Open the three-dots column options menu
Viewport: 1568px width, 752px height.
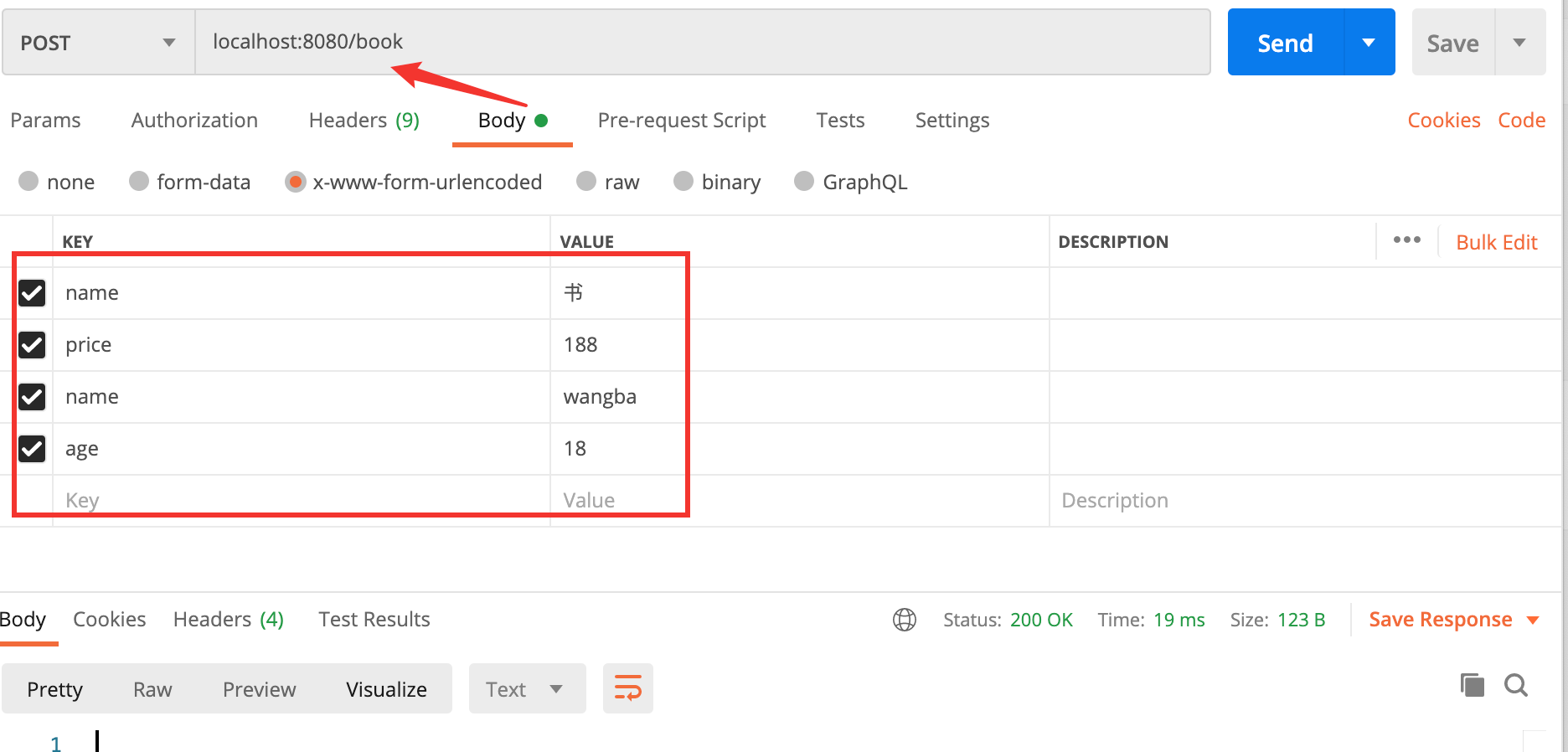click(x=1406, y=240)
